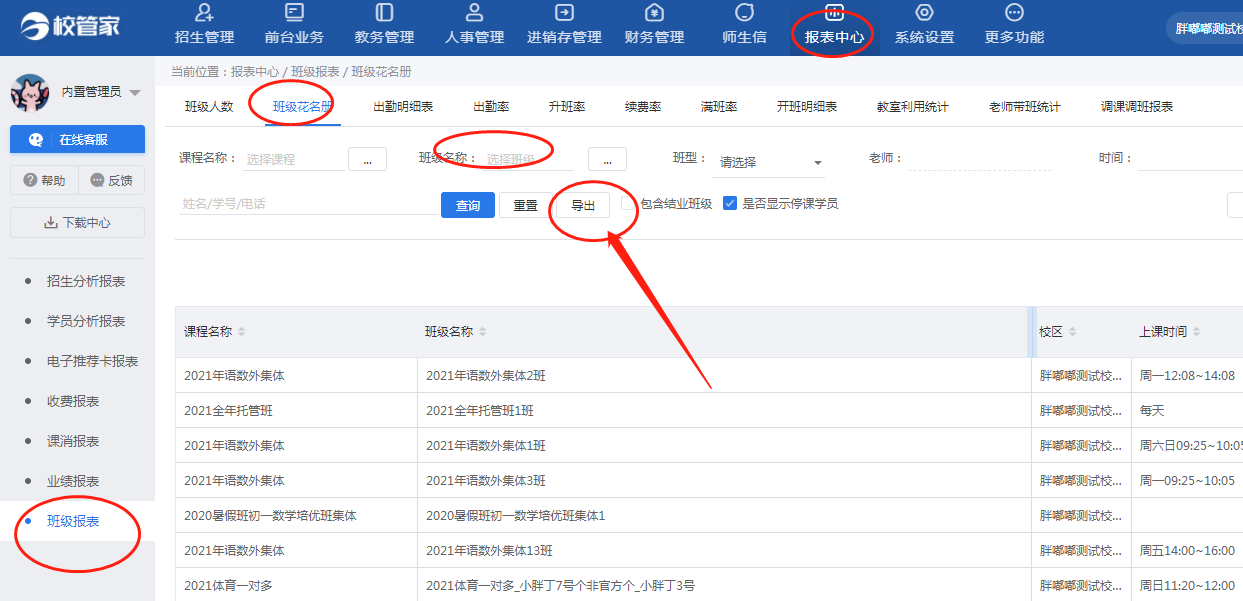
Task: Click the 校管家 logo
Action: coord(70,27)
